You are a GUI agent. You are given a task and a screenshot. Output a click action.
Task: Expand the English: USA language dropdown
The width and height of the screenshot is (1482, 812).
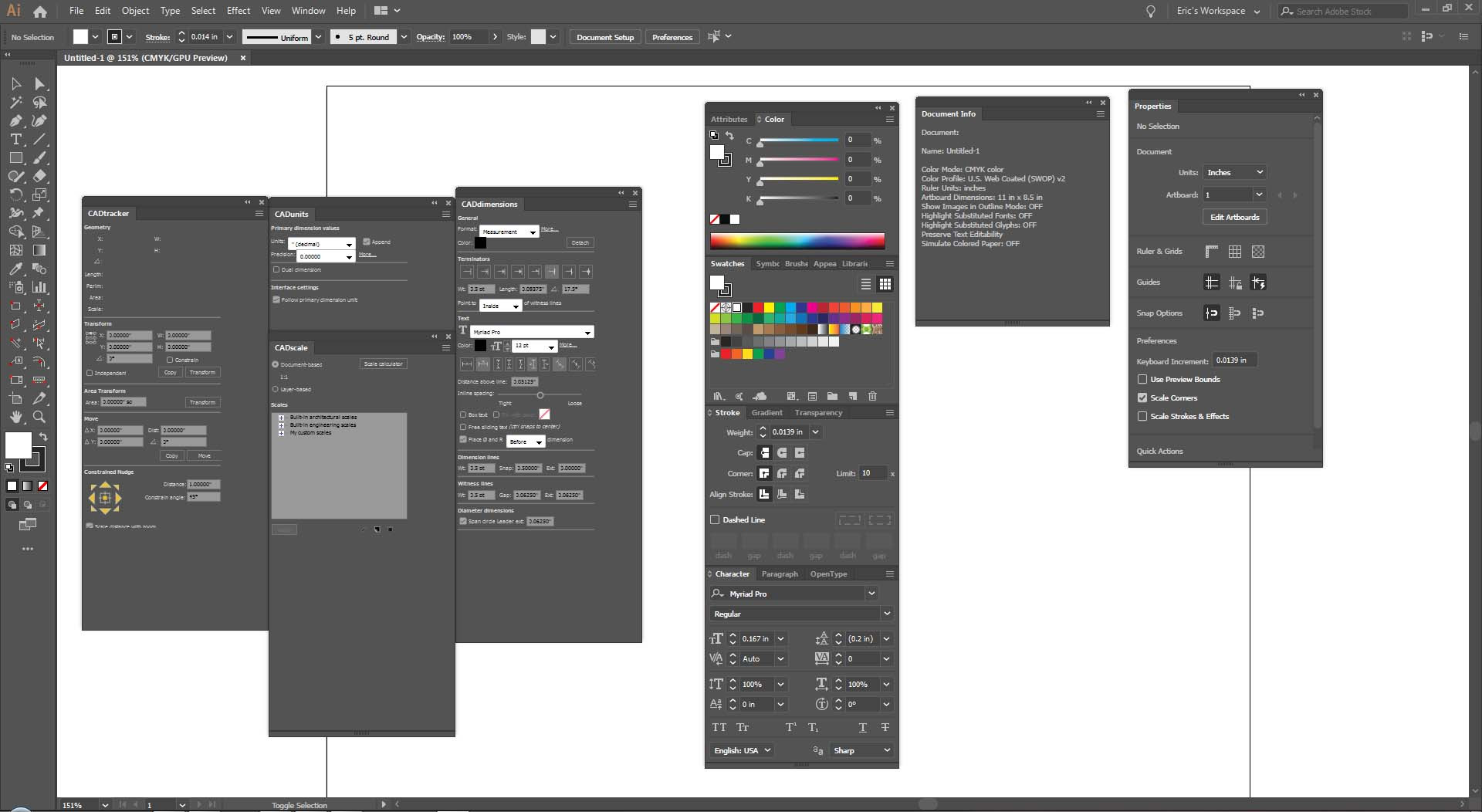coord(742,750)
